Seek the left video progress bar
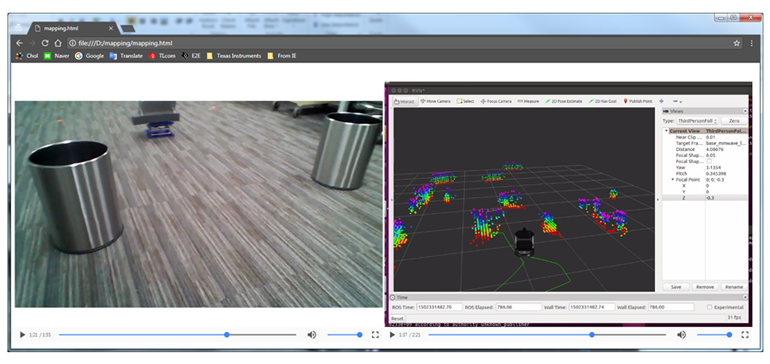This screenshot has height=364, width=770. pos(177,335)
